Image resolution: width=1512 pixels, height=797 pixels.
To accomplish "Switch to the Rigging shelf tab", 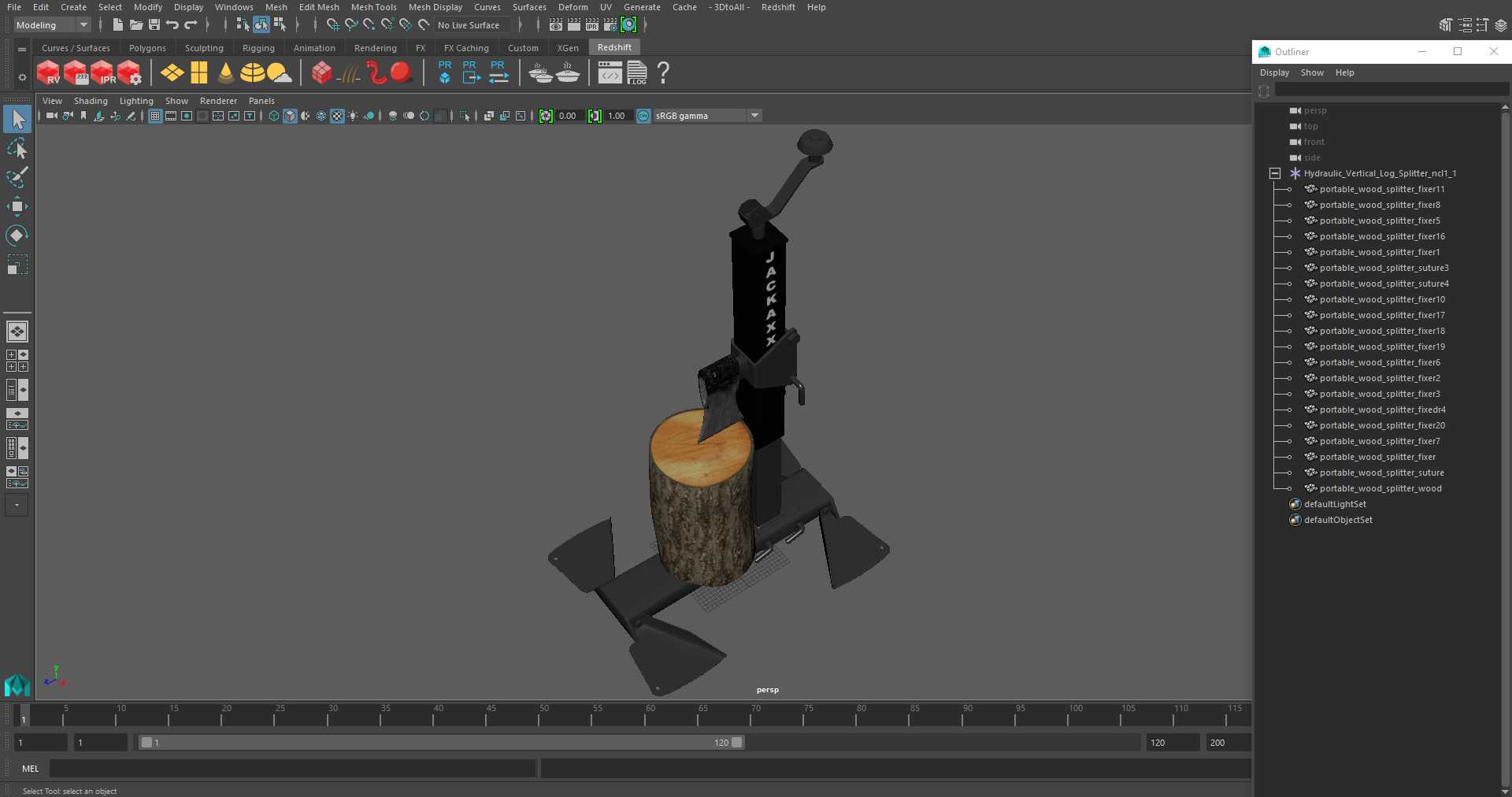I will (258, 48).
